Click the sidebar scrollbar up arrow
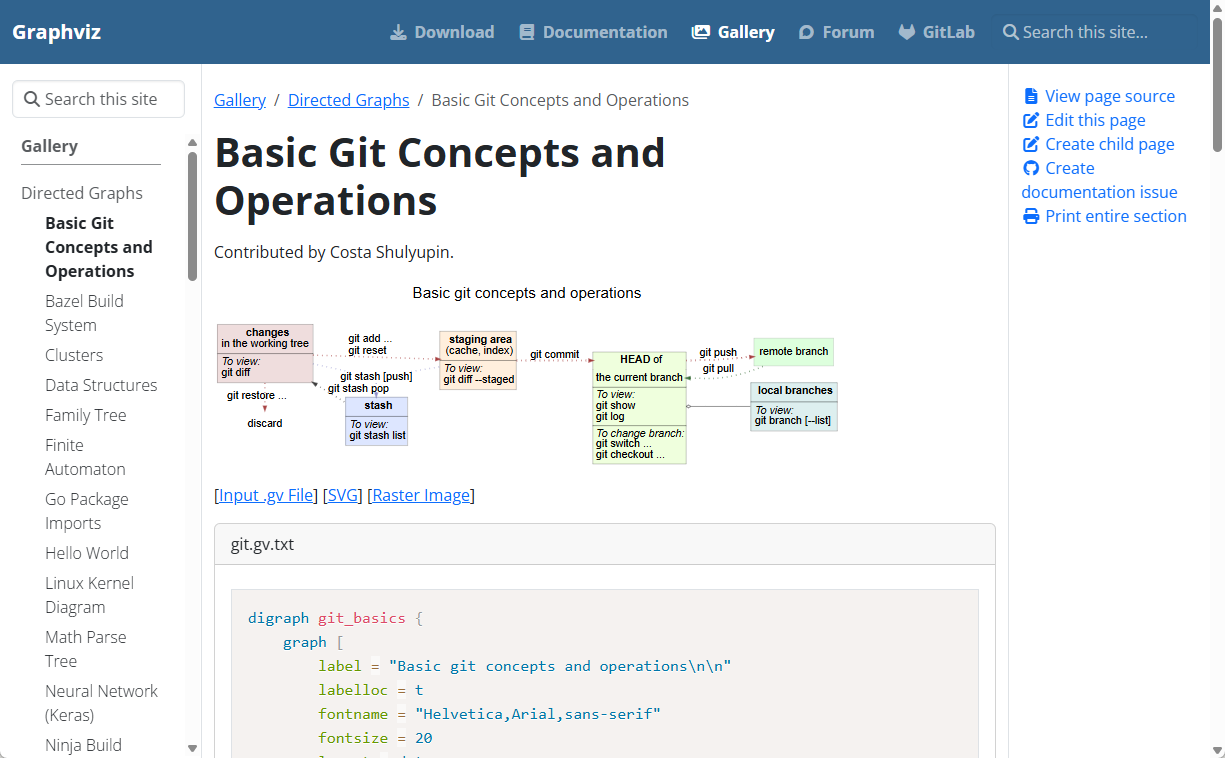Viewport: 1225px width, 758px height. point(193,143)
